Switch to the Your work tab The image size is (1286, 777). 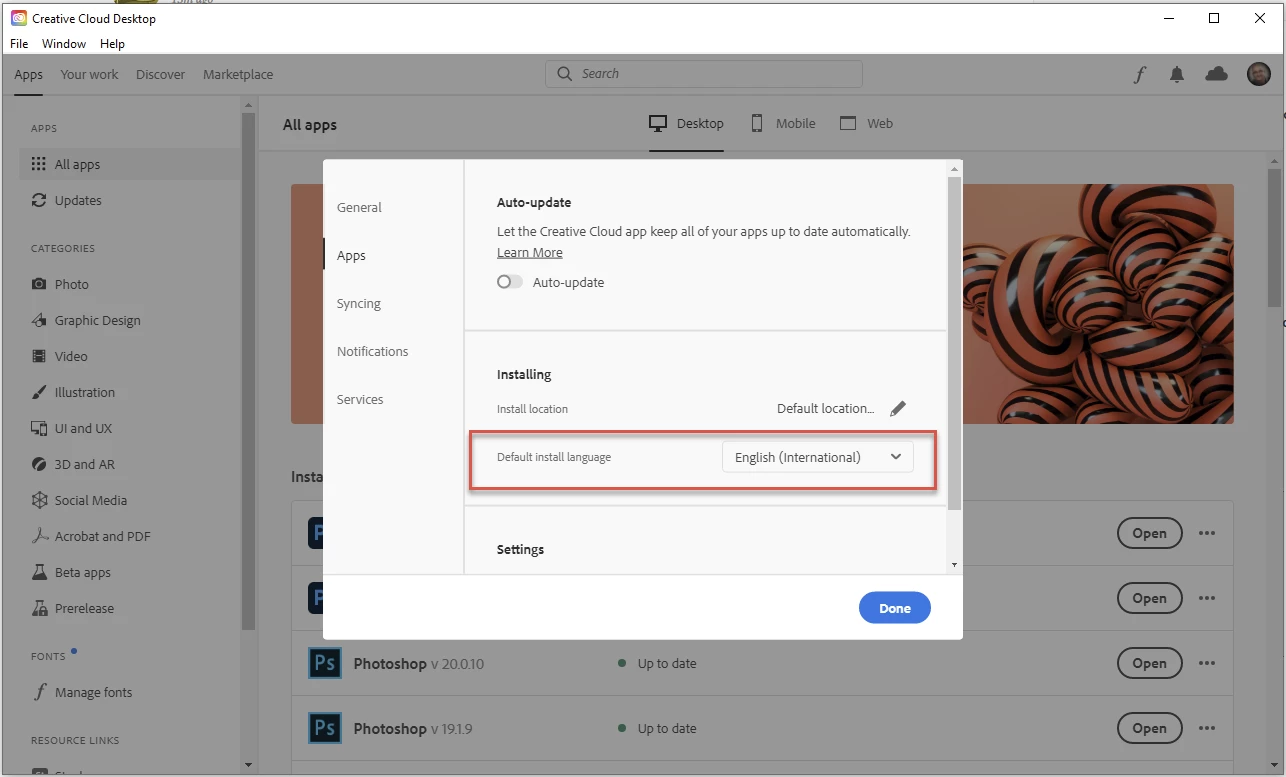(89, 74)
